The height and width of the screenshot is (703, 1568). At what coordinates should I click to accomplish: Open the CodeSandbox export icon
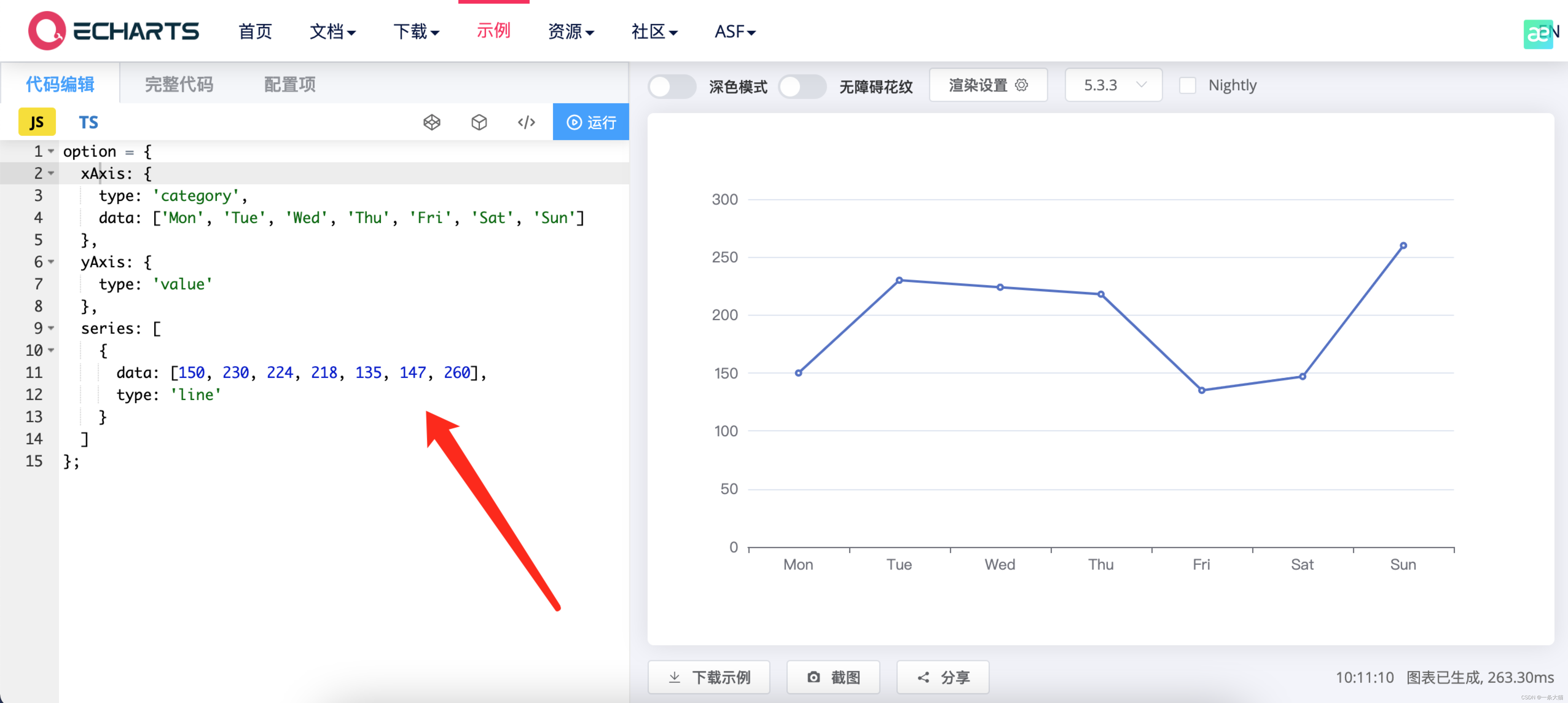pos(479,122)
